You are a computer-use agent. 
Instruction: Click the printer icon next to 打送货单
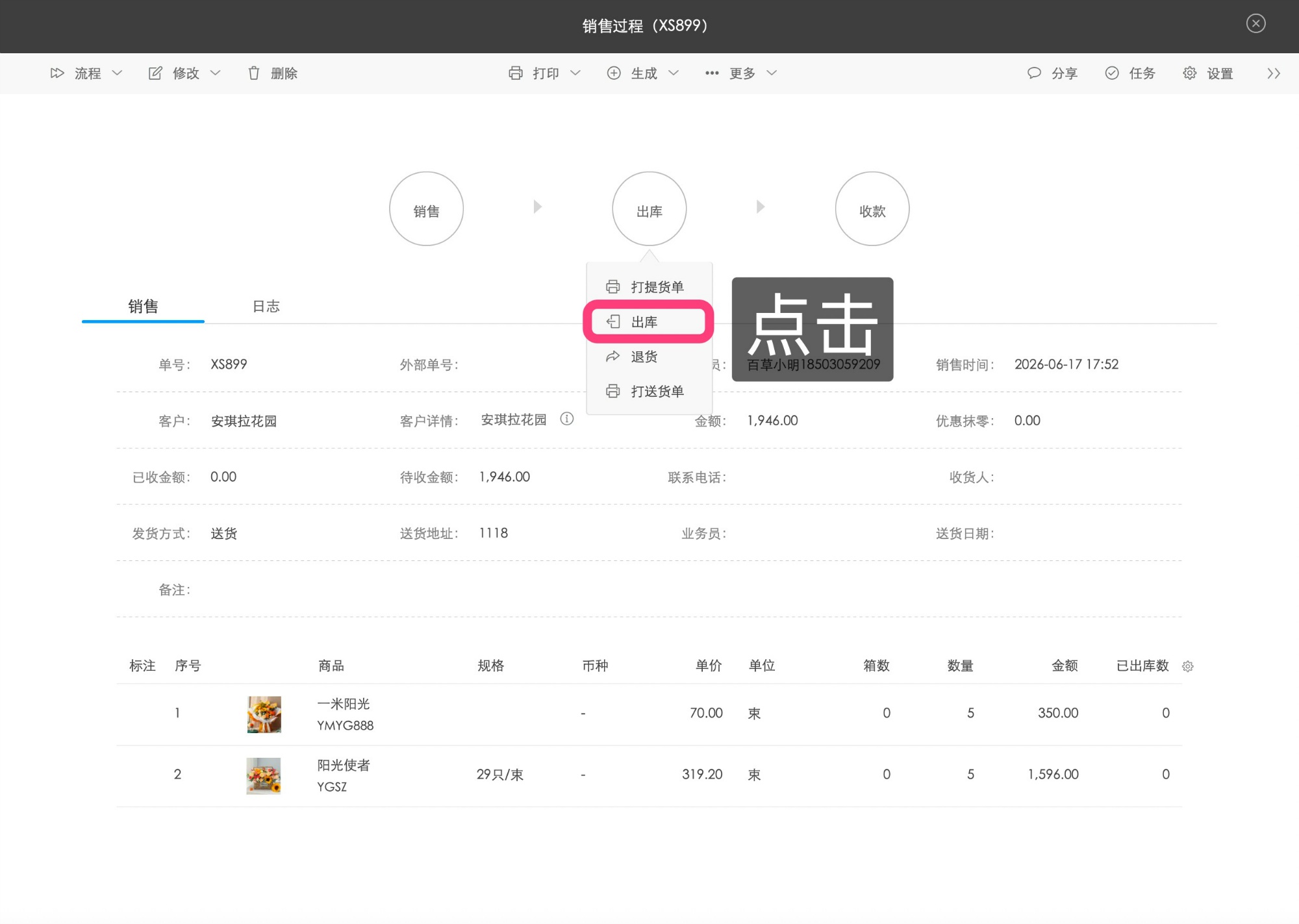612,391
